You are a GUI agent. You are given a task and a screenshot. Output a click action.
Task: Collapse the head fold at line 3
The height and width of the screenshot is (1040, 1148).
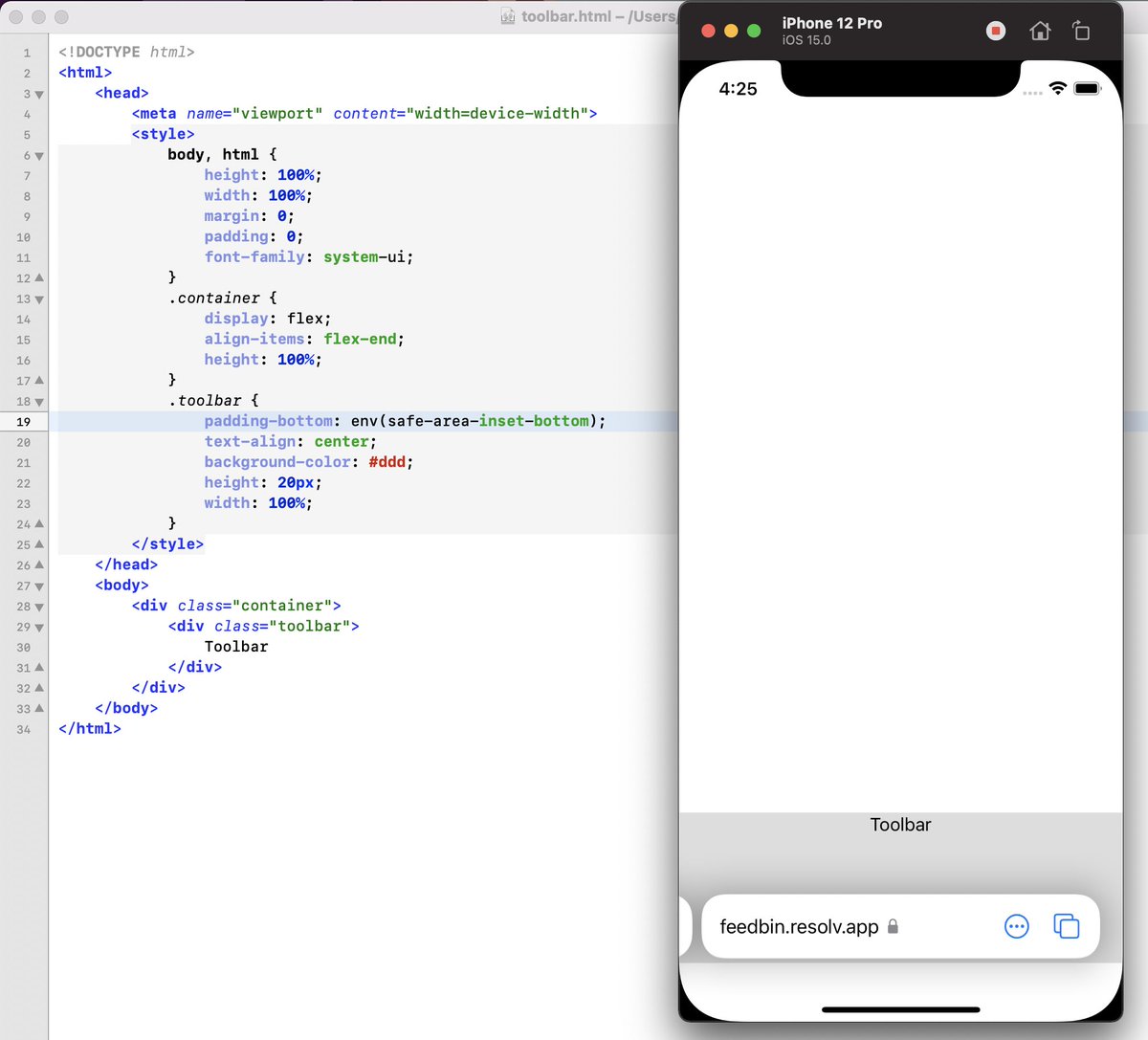coord(39,94)
